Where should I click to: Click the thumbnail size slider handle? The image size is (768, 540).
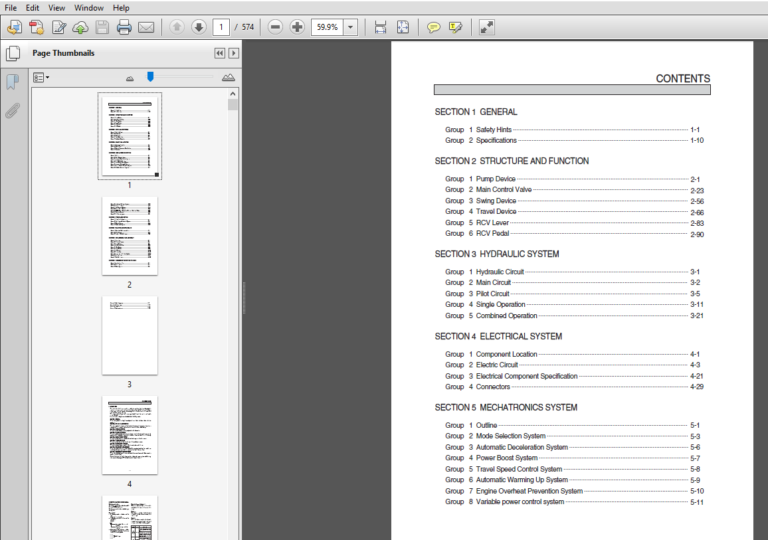(150, 76)
